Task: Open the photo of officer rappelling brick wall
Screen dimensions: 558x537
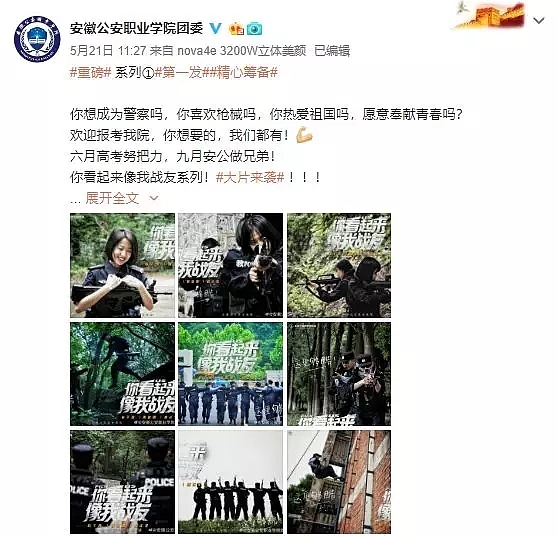Action: [339, 482]
